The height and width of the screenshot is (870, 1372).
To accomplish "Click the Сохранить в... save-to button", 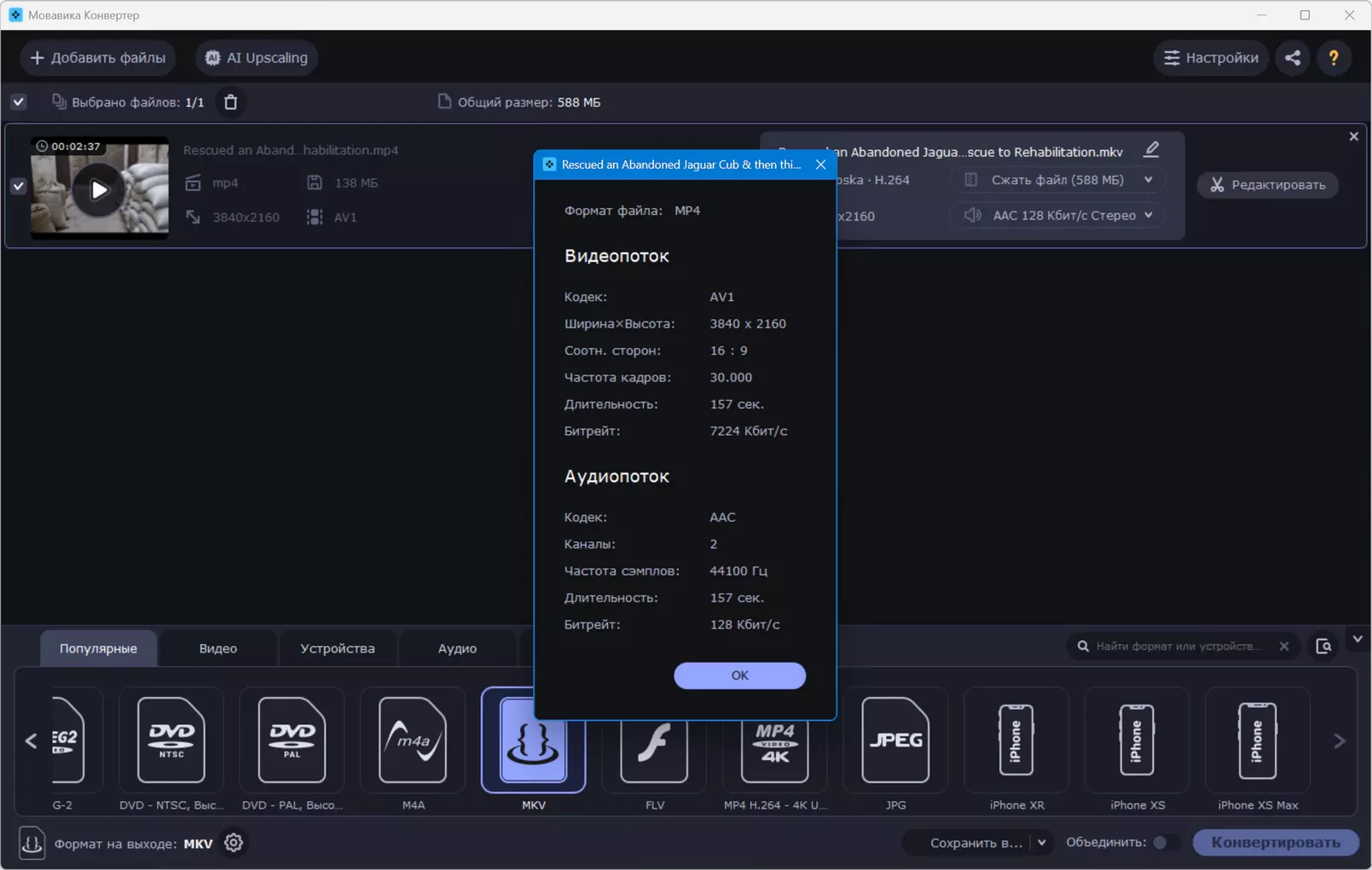I will tap(975, 843).
